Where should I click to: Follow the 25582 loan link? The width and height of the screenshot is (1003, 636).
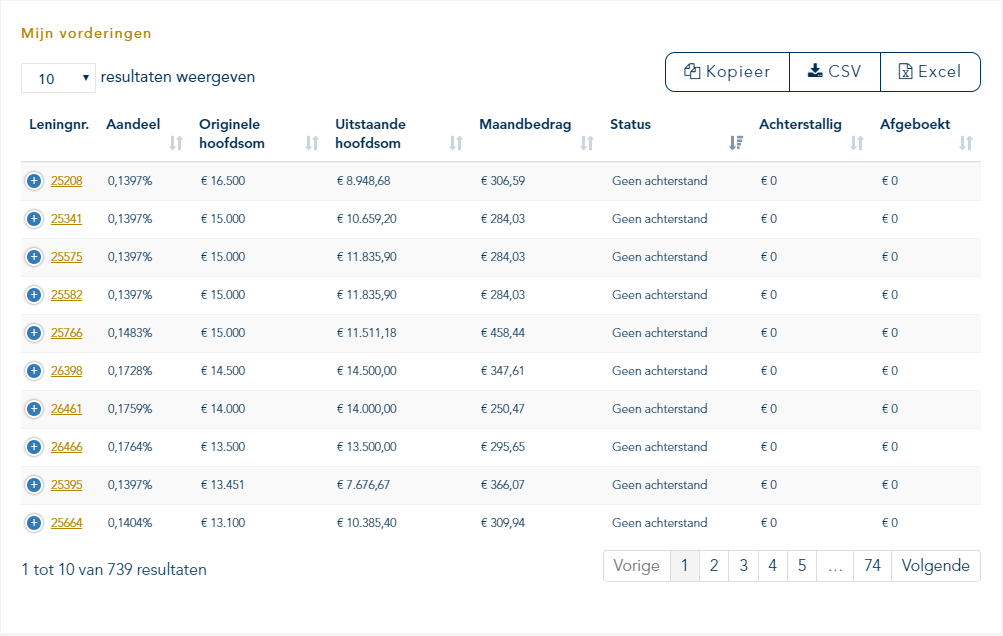(x=67, y=295)
